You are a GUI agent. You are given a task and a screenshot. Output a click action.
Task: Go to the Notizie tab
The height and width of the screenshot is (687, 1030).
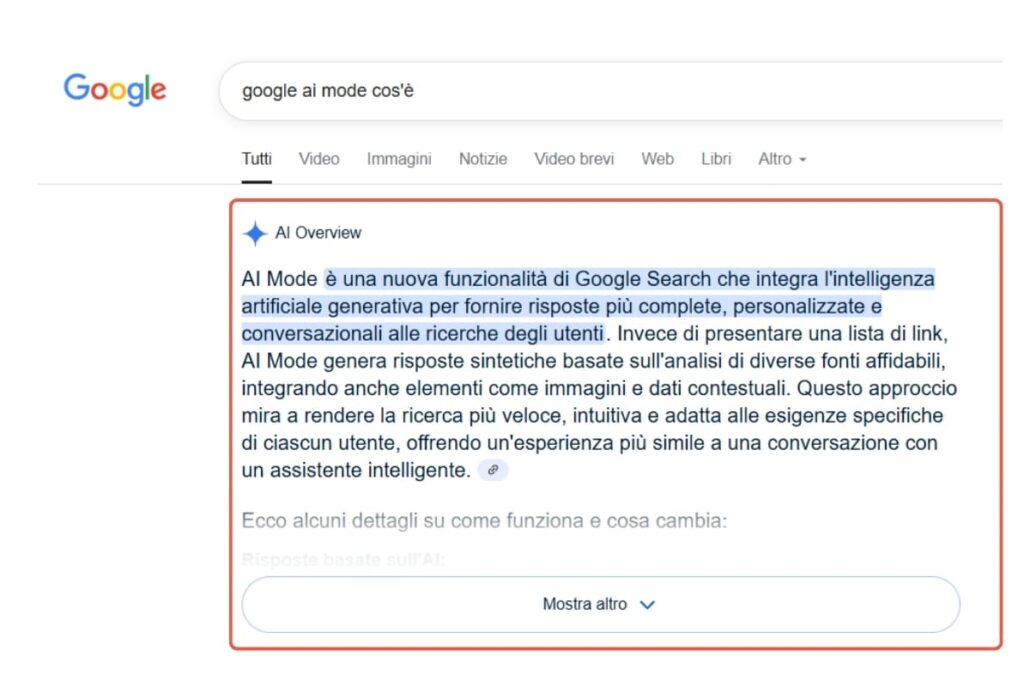pos(483,159)
